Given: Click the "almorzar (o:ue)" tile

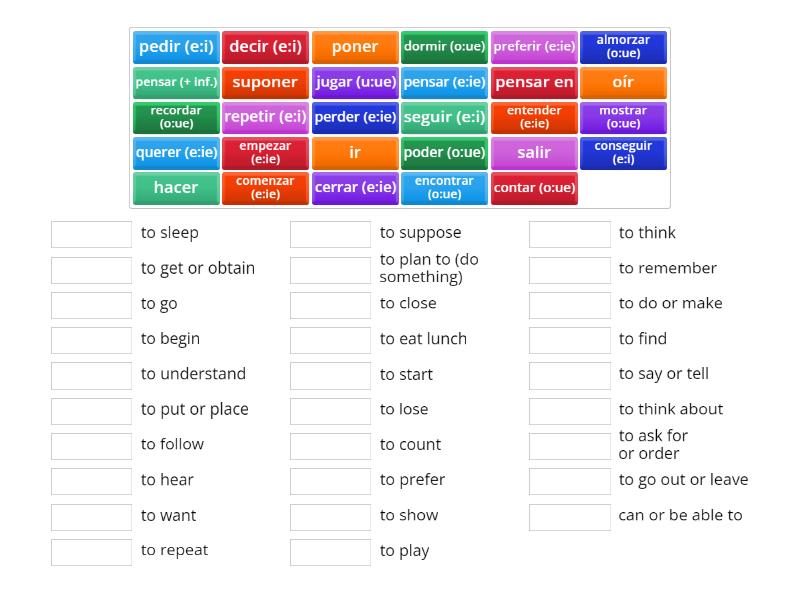Looking at the screenshot, I should 623,46.
